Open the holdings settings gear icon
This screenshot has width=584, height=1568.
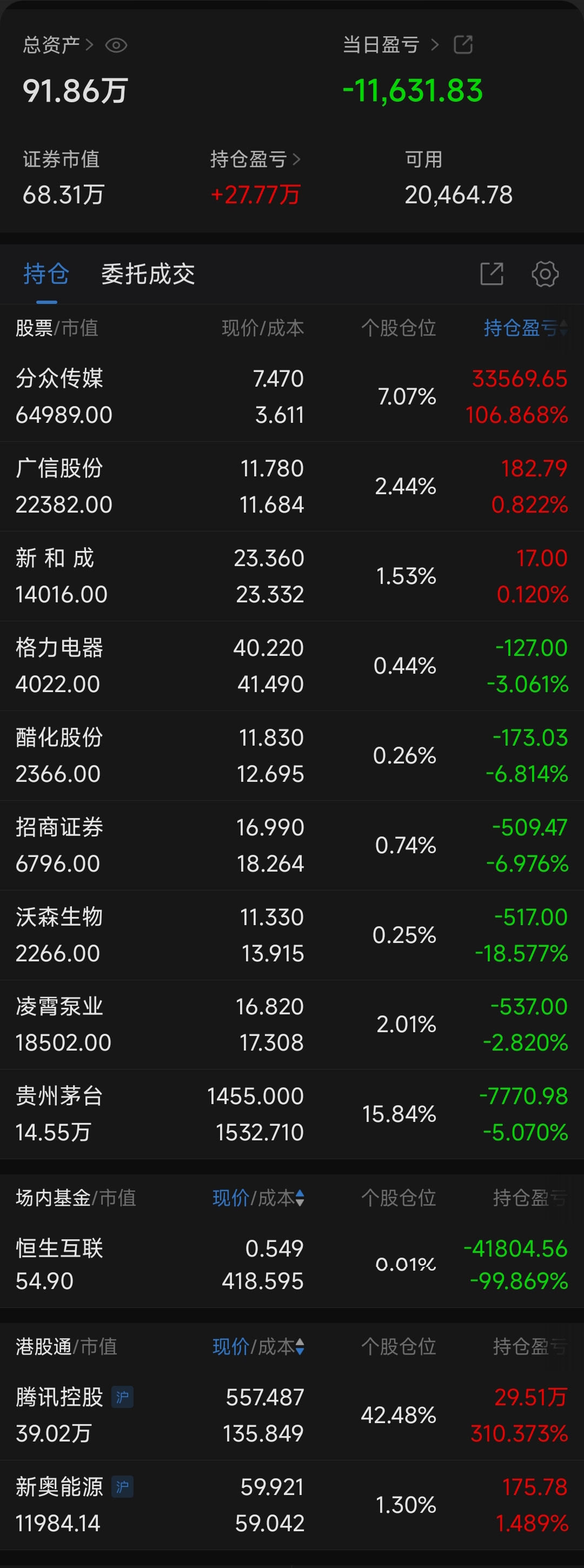click(x=545, y=274)
